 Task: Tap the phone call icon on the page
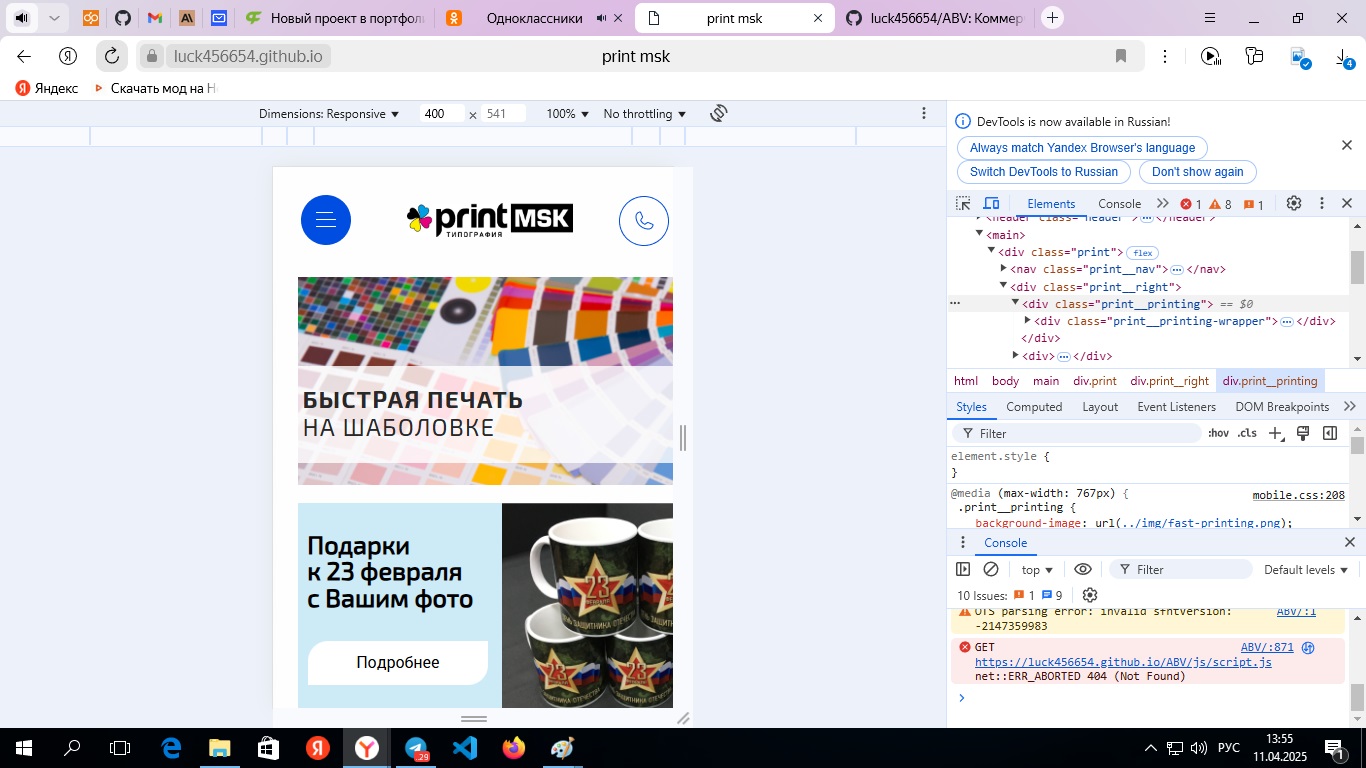pos(644,221)
